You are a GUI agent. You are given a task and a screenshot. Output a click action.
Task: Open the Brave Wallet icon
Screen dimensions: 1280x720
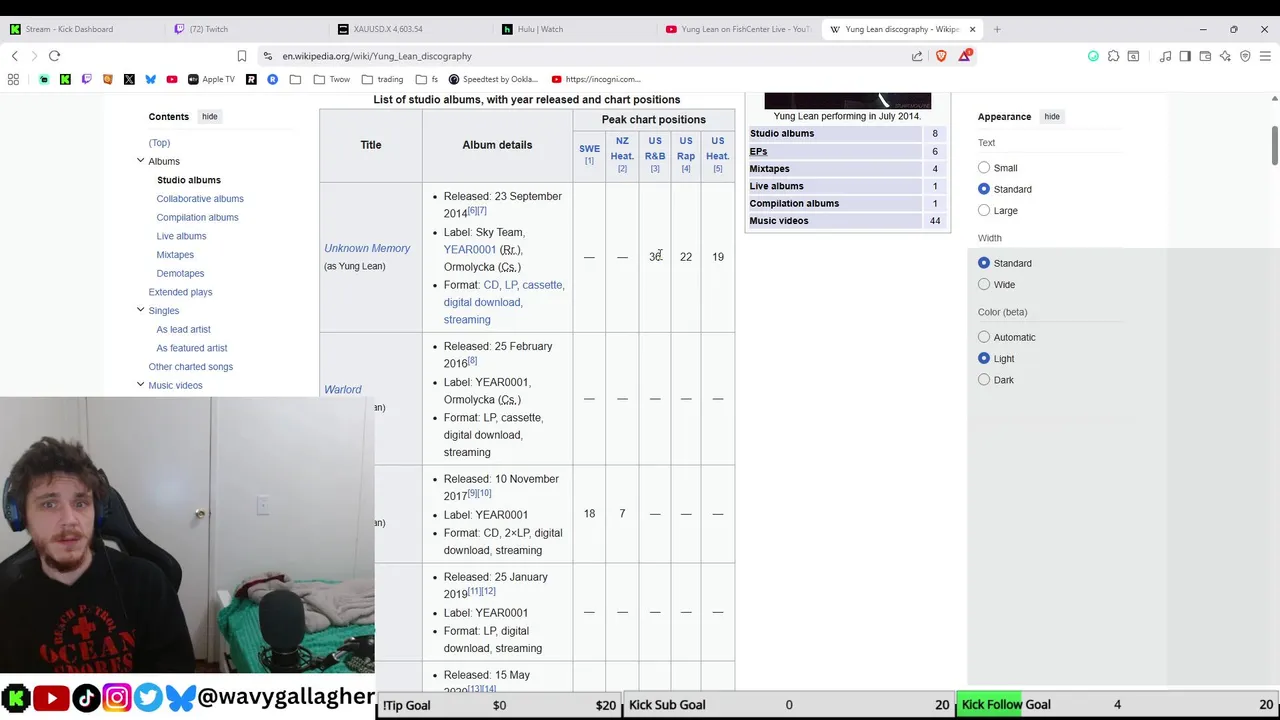[1205, 56]
